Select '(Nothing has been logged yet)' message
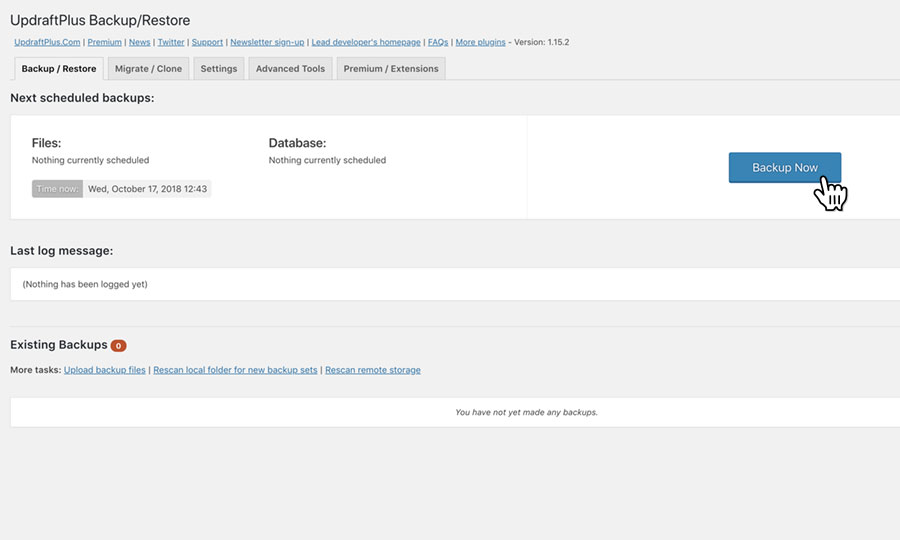Screen dimensions: 900x540 point(85,284)
